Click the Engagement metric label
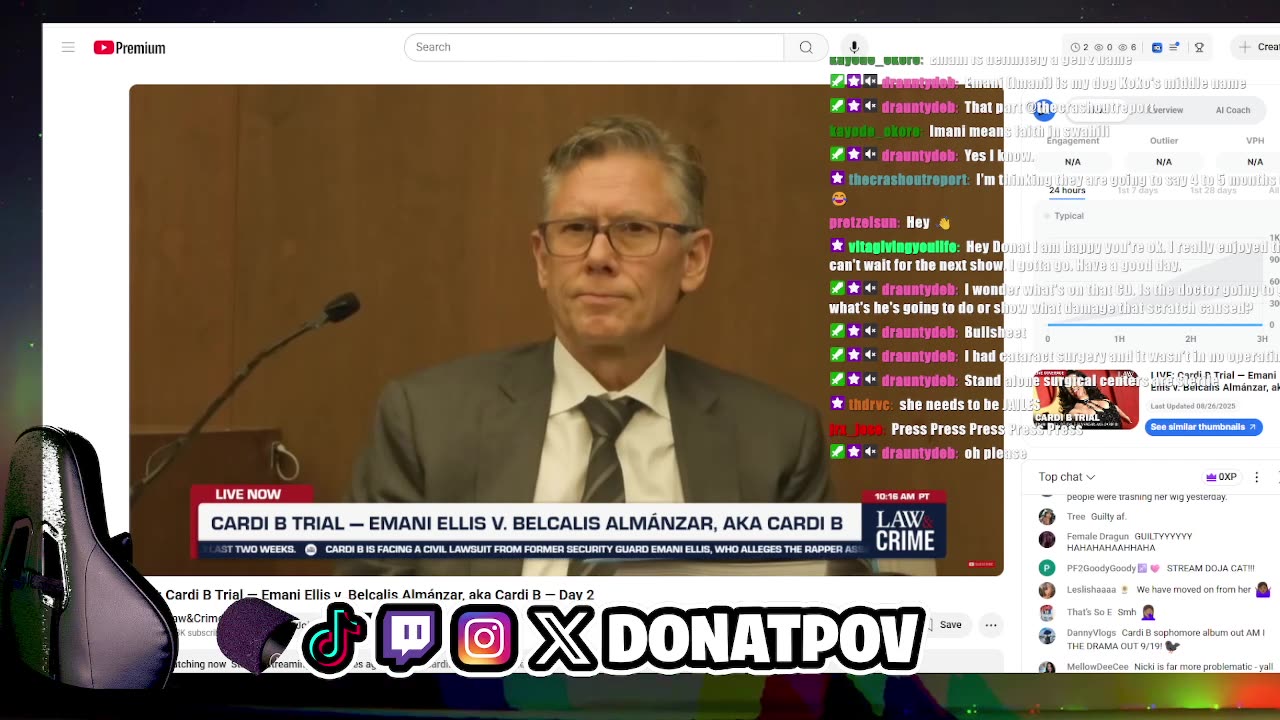1280x720 pixels. coord(1072,141)
